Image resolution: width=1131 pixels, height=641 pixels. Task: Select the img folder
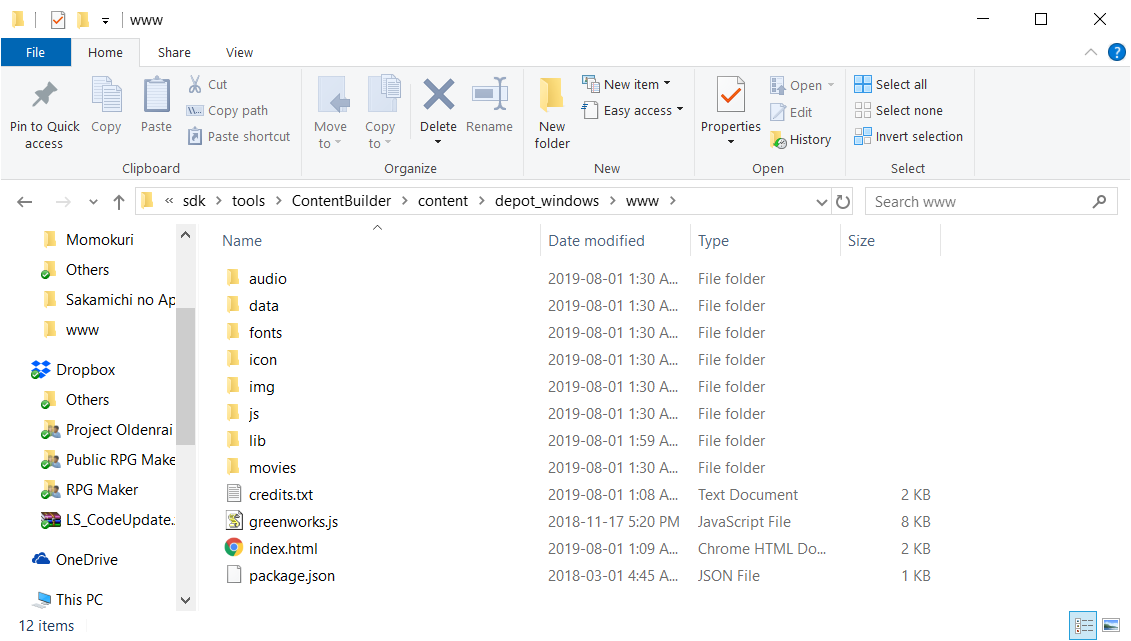pos(261,386)
